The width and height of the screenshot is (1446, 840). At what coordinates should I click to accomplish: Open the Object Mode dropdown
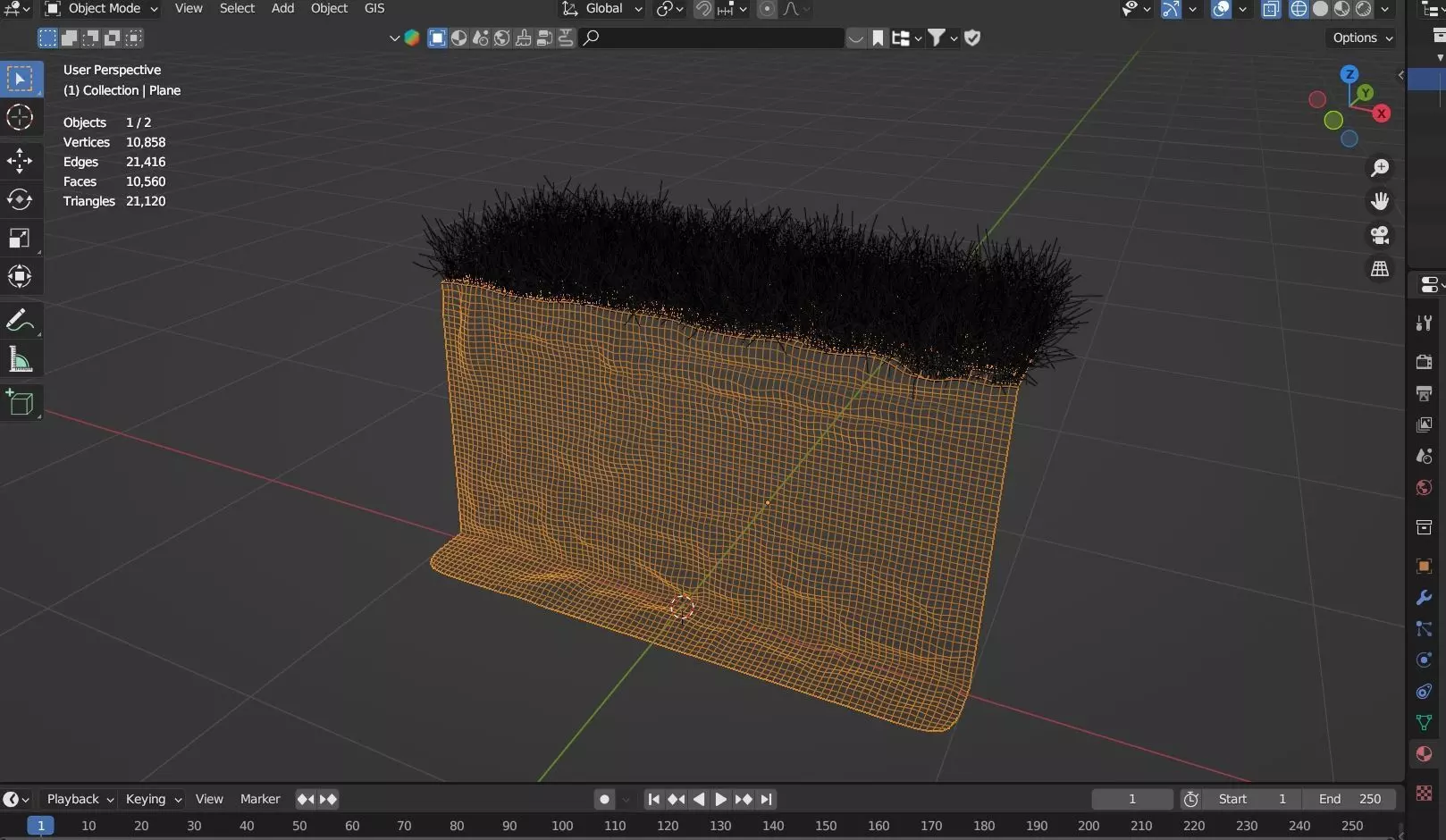pos(101,9)
